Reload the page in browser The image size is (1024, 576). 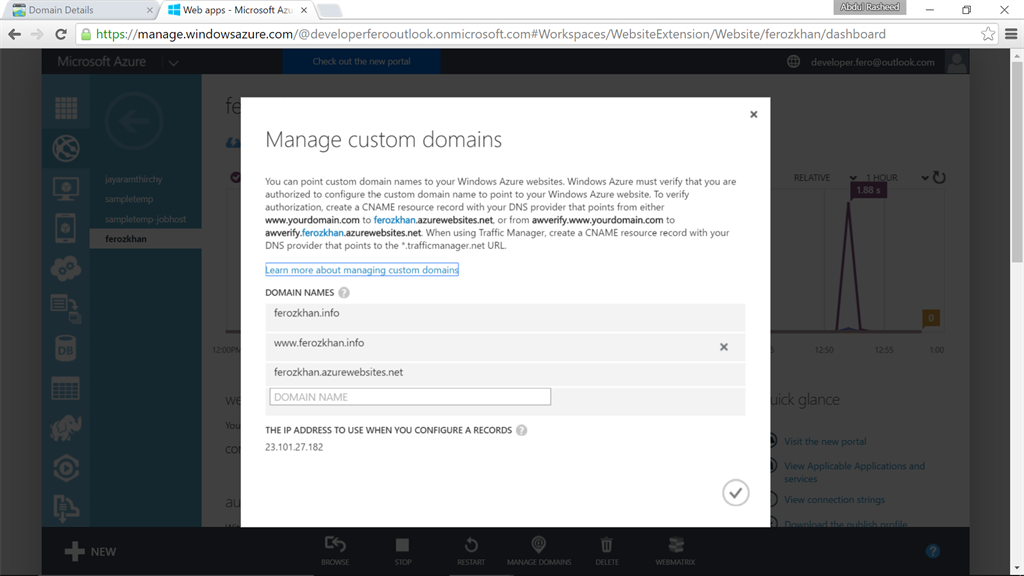click(61, 34)
